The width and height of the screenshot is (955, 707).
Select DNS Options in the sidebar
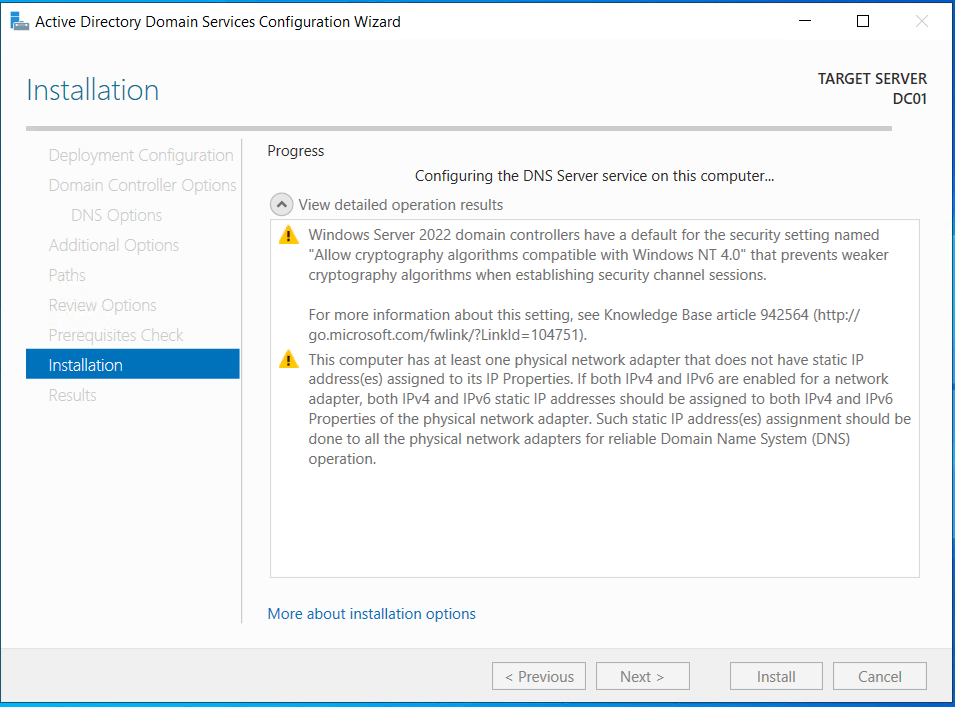[x=116, y=215]
